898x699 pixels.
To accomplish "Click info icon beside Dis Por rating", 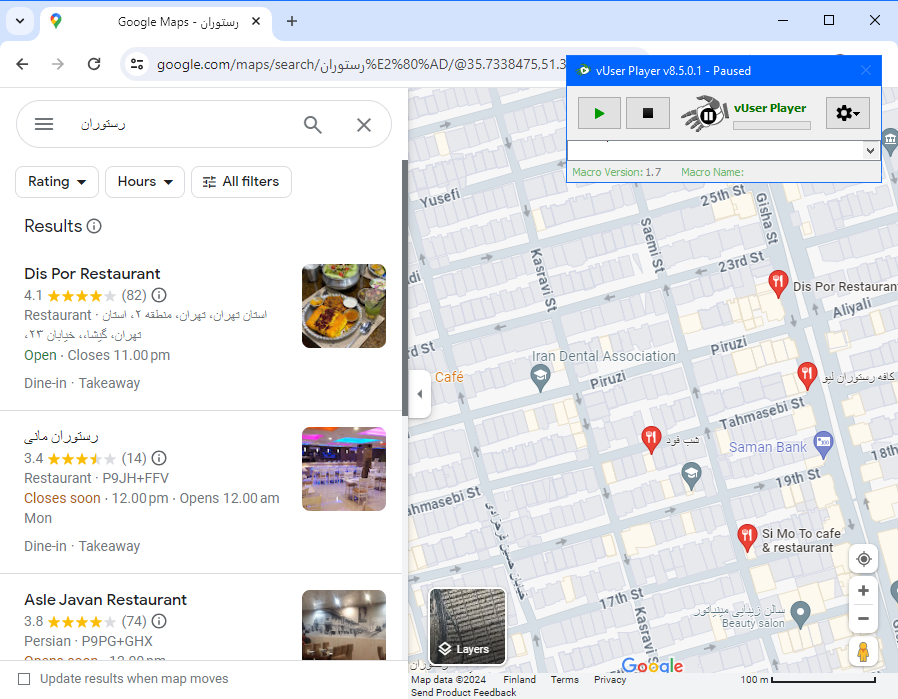I will tap(159, 295).
